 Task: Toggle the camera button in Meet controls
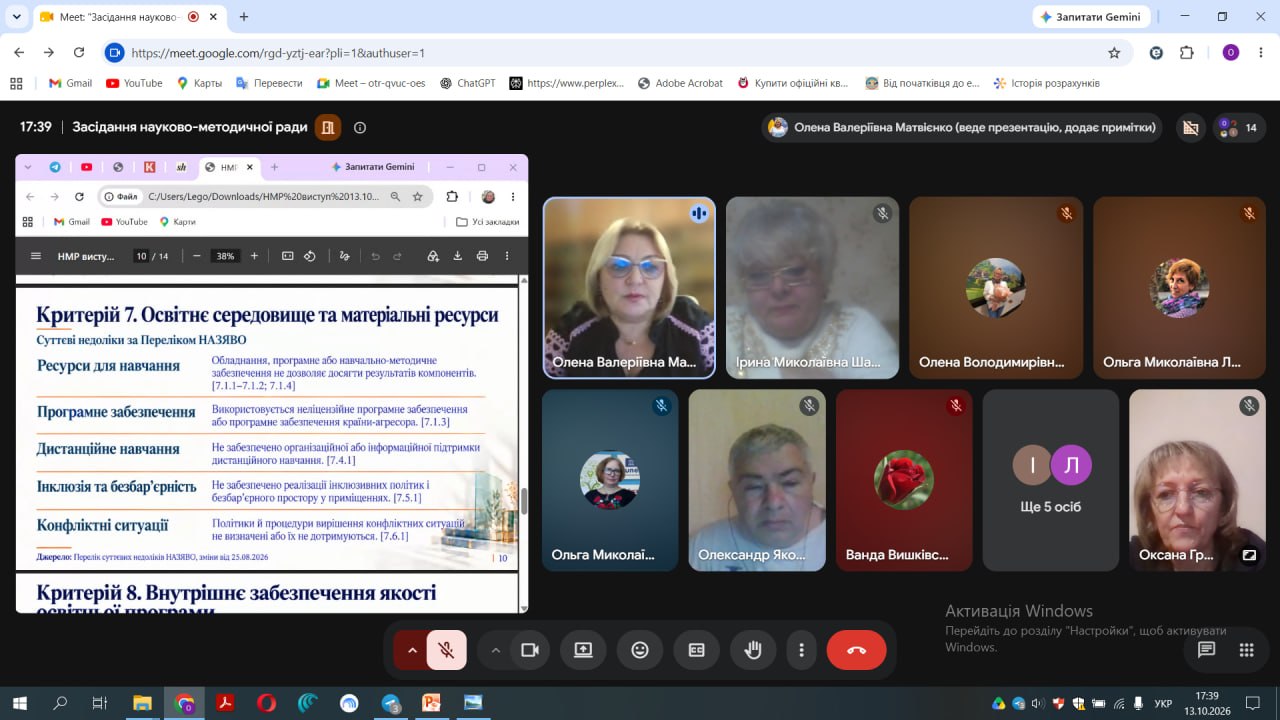click(530, 650)
